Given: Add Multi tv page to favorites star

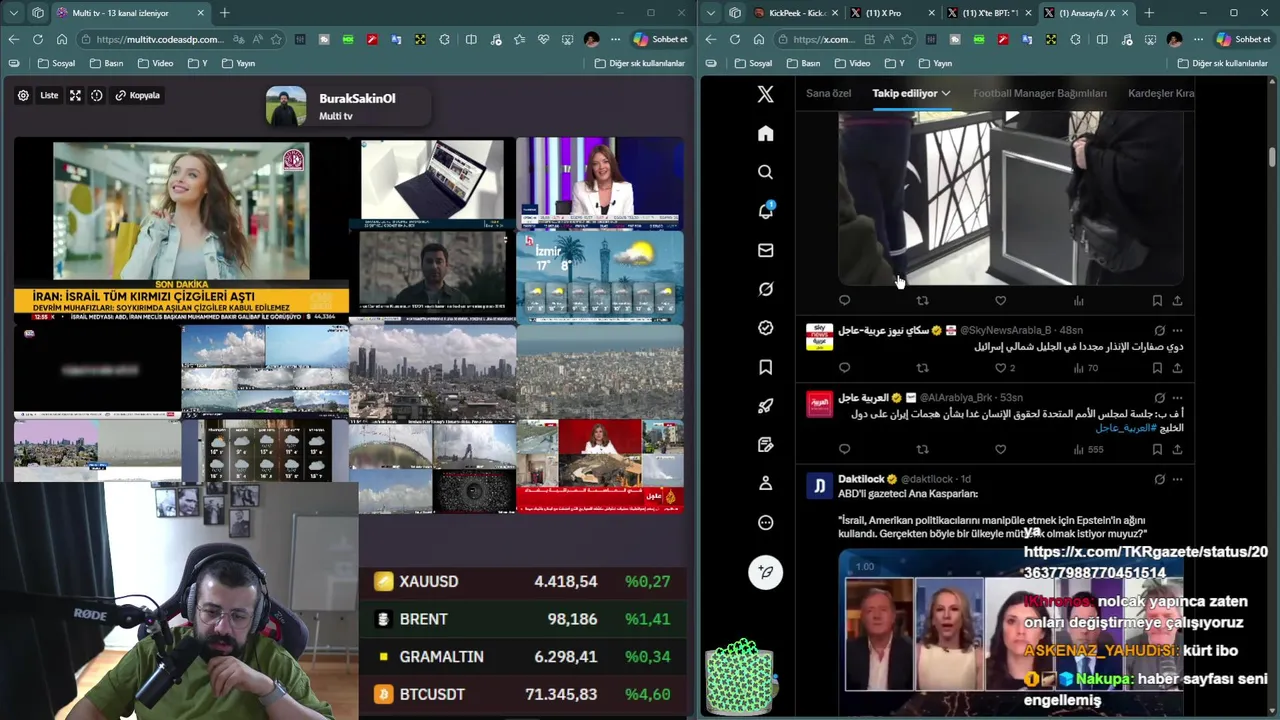Looking at the screenshot, I should tap(276, 39).
